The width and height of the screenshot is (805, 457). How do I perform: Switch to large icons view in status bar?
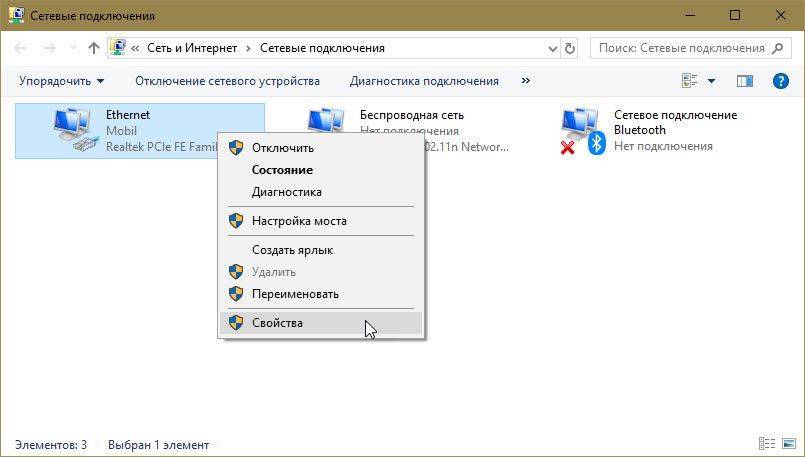click(x=788, y=444)
